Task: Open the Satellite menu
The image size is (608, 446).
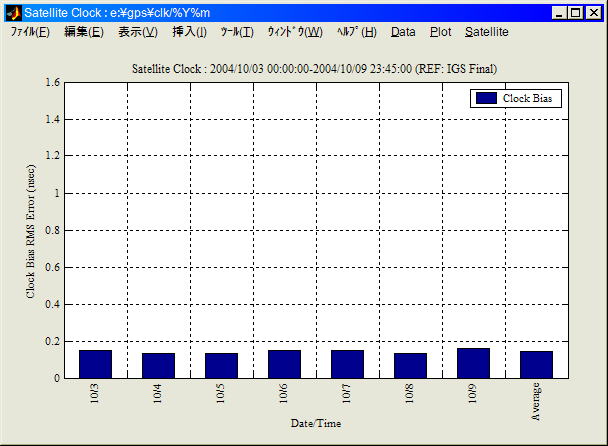Action: click(x=486, y=32)
